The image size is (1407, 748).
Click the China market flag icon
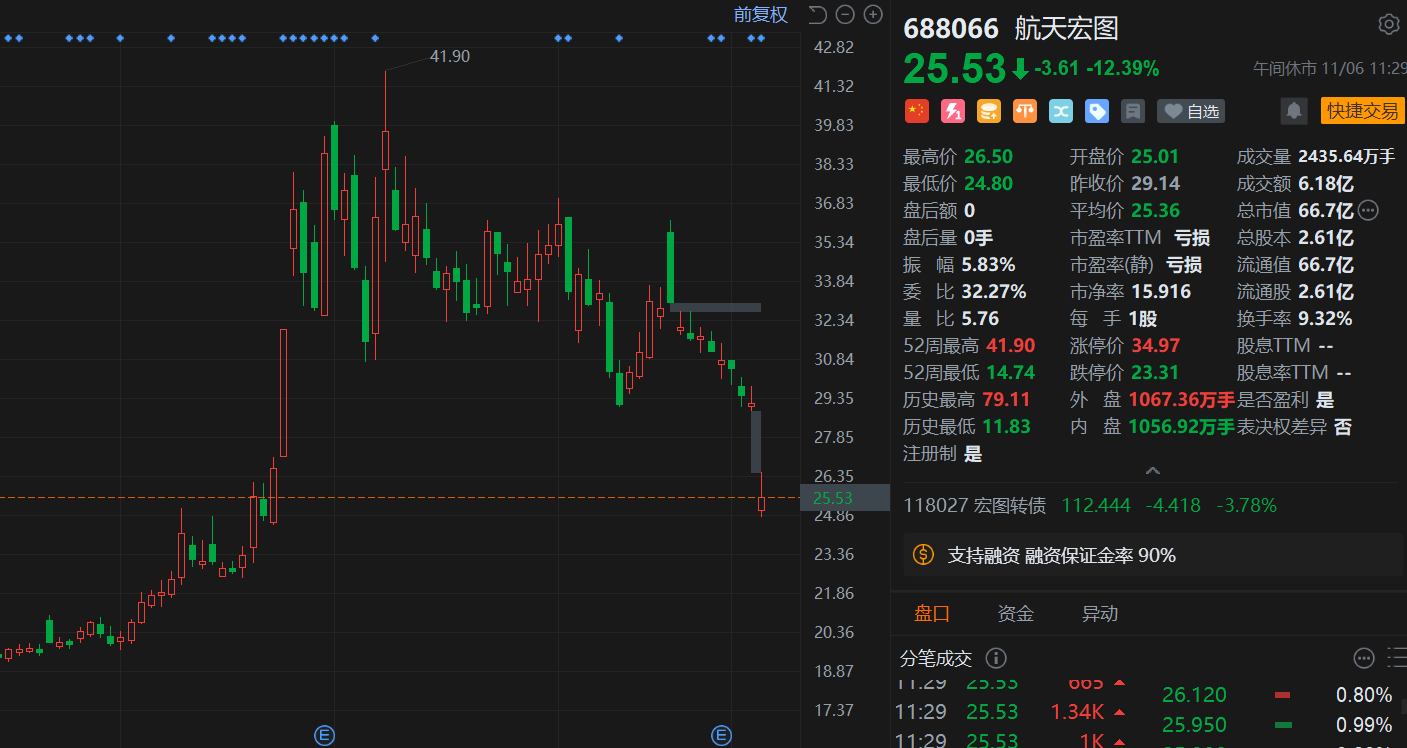click(x=917, y=111)
